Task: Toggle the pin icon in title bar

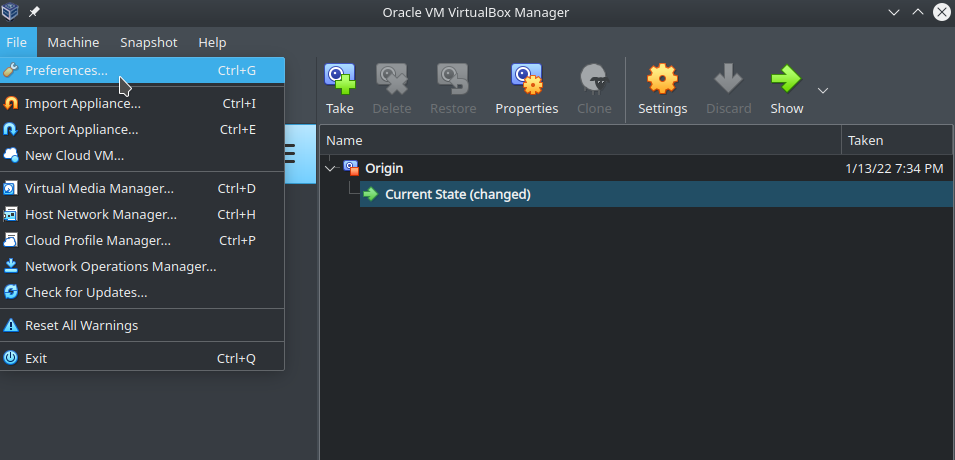Action: click(34, 12)
